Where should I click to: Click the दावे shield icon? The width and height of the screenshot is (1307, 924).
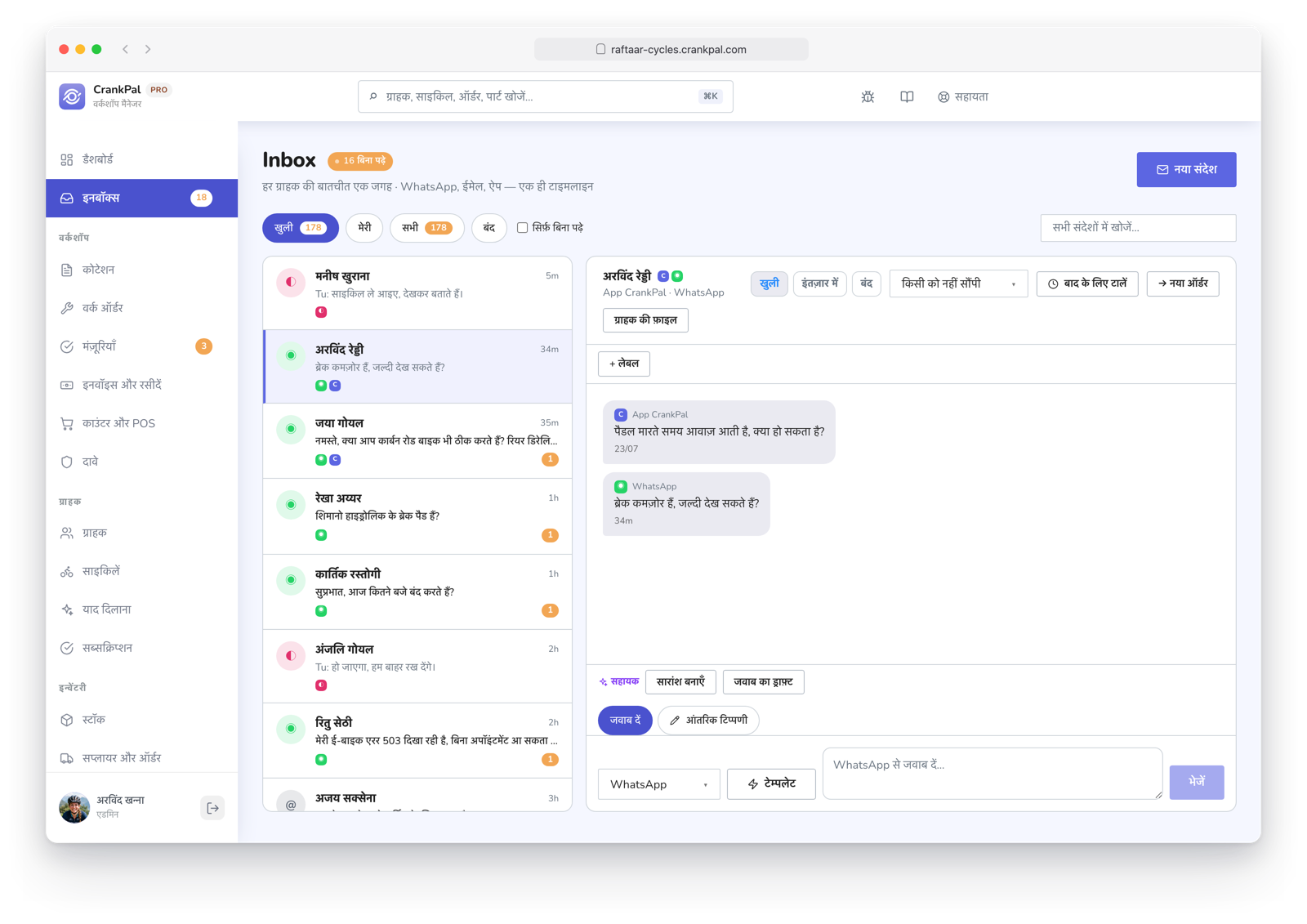[67, 462]
